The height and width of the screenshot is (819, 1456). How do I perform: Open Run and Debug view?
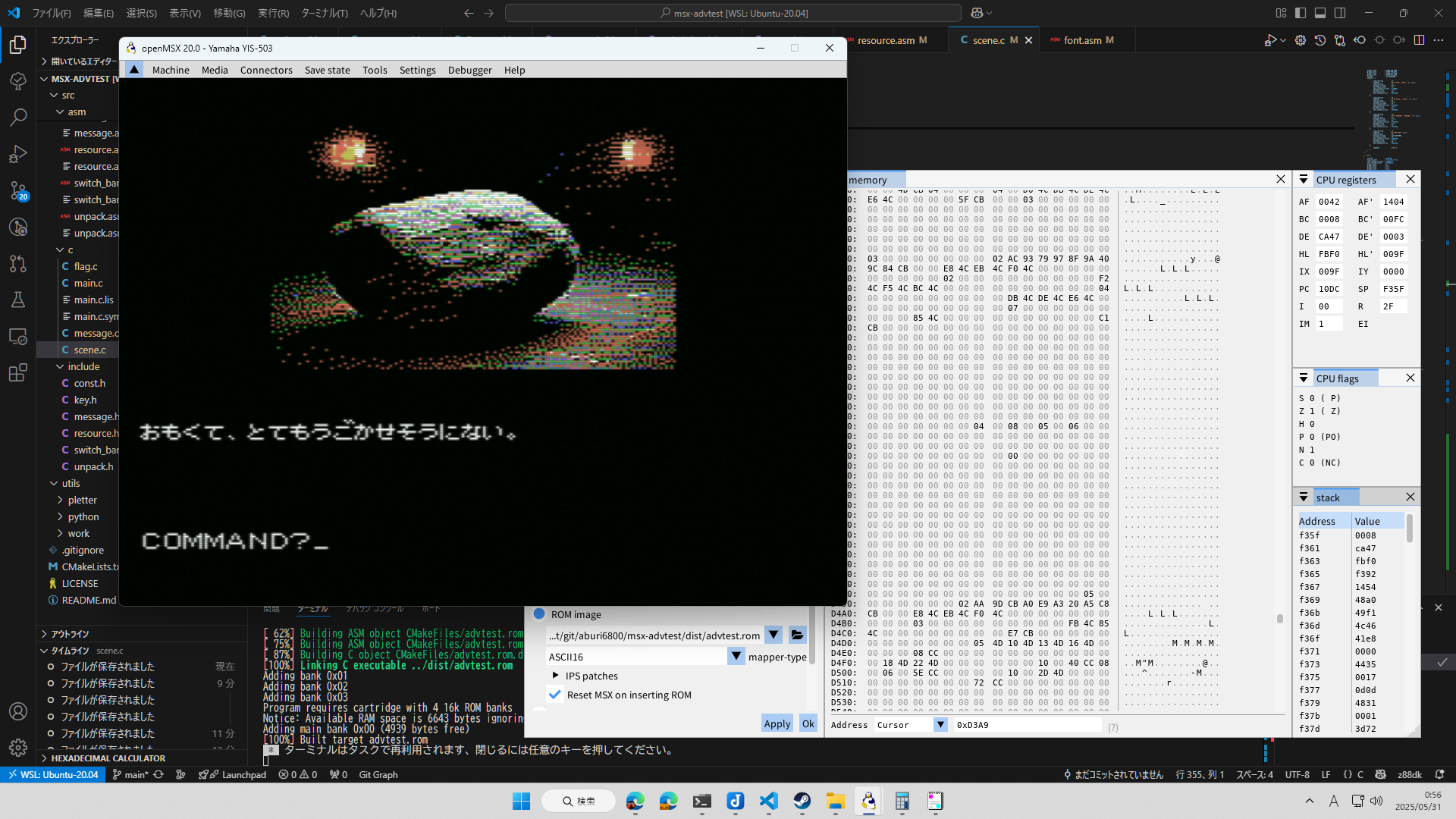pyautogui.click(x=18, y=154)
